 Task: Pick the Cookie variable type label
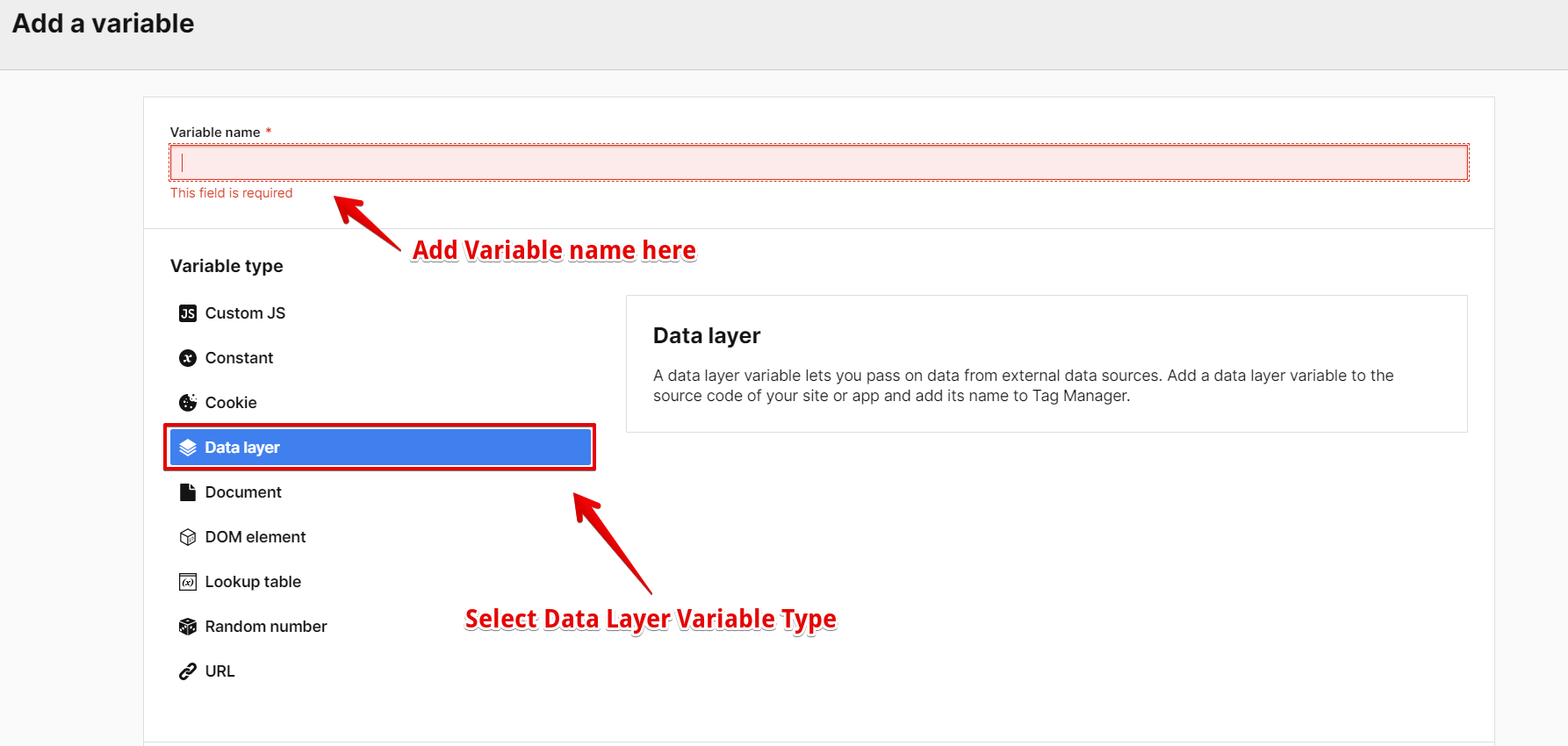231,403
